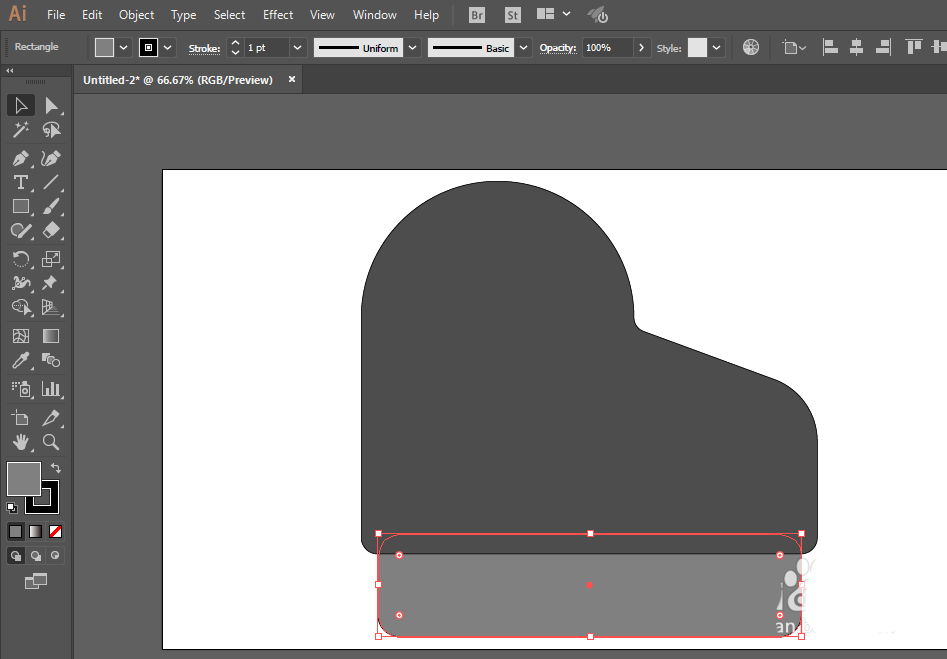The image size is (947, 659).
Task: Select the Hand tool
Action: coord(21,442)
